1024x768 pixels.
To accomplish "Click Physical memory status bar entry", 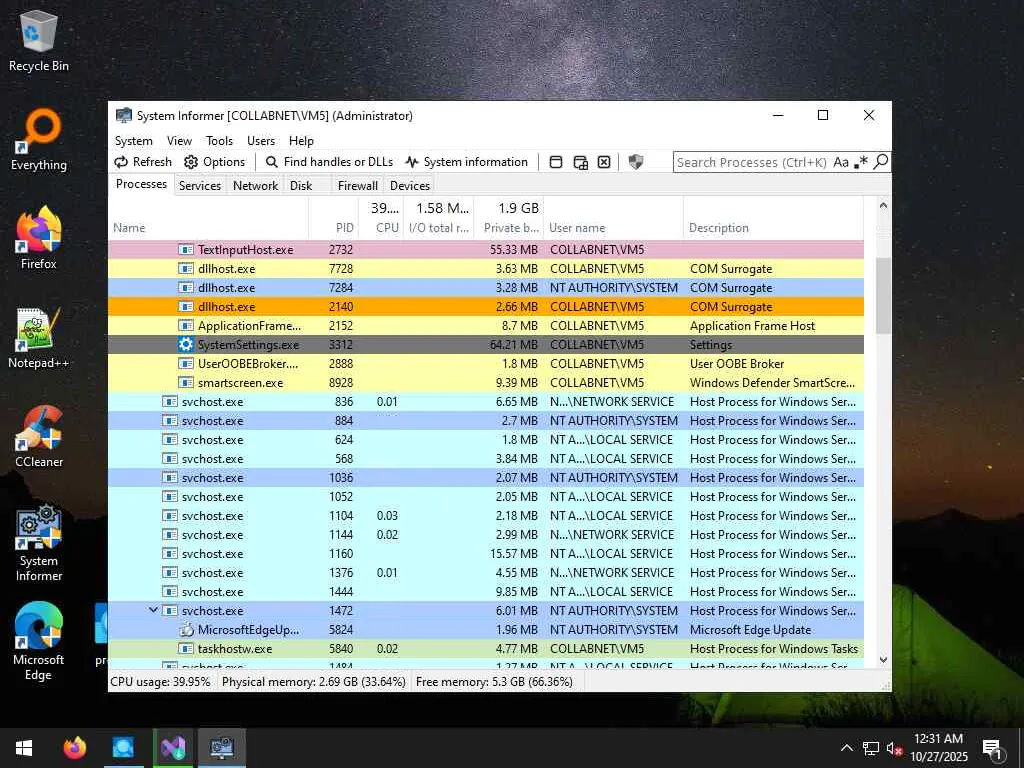I will point(313,682).
